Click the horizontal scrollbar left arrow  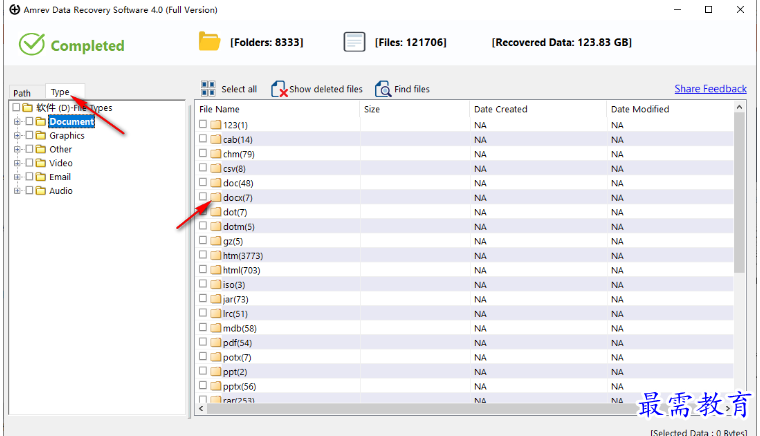[x=201, y=408]
